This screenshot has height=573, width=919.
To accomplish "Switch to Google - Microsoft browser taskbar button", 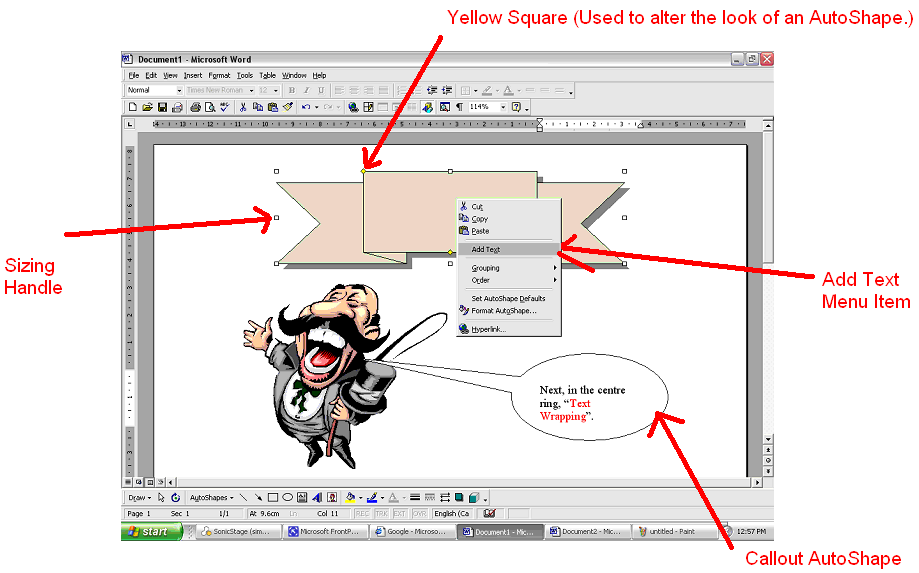I will tap(412, 531).
